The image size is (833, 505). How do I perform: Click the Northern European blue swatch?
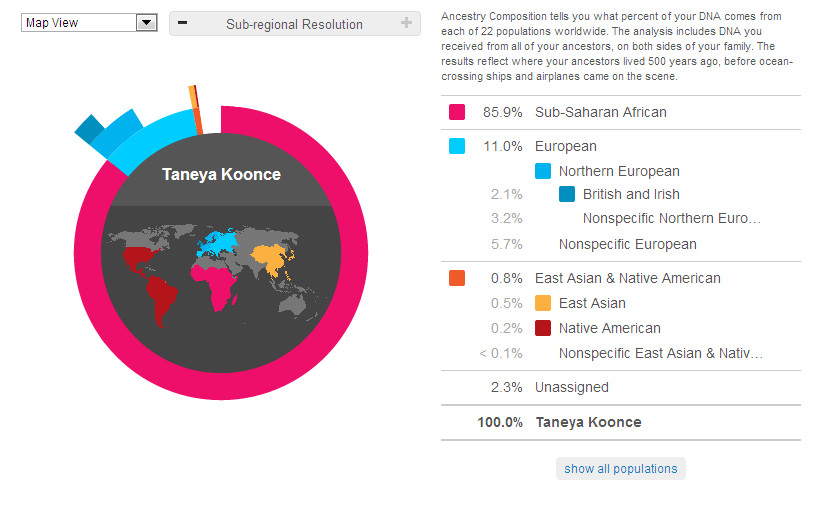pyautogui.click(x=543, y=171)
